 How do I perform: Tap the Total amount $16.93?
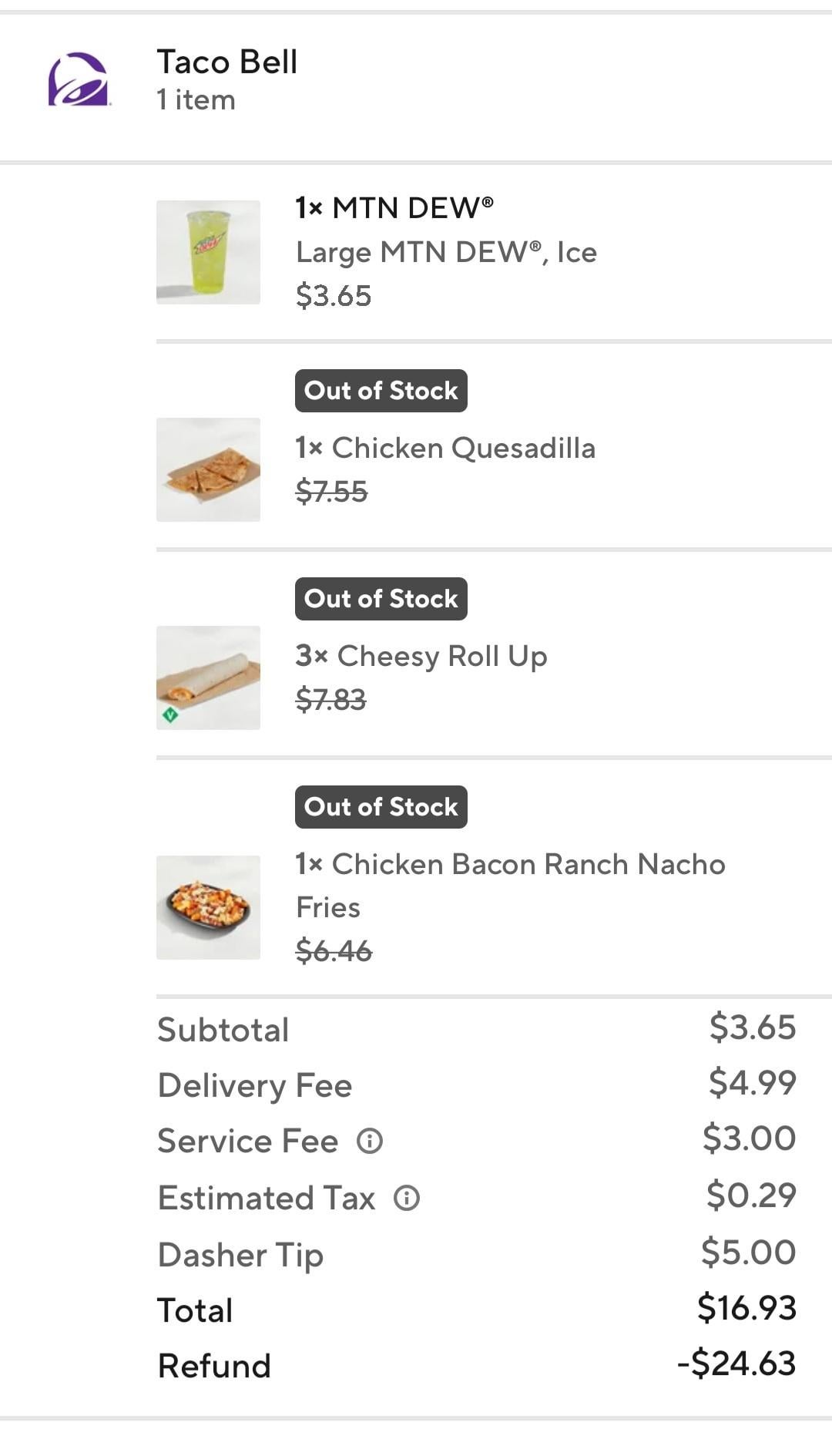pos(746,1307)
